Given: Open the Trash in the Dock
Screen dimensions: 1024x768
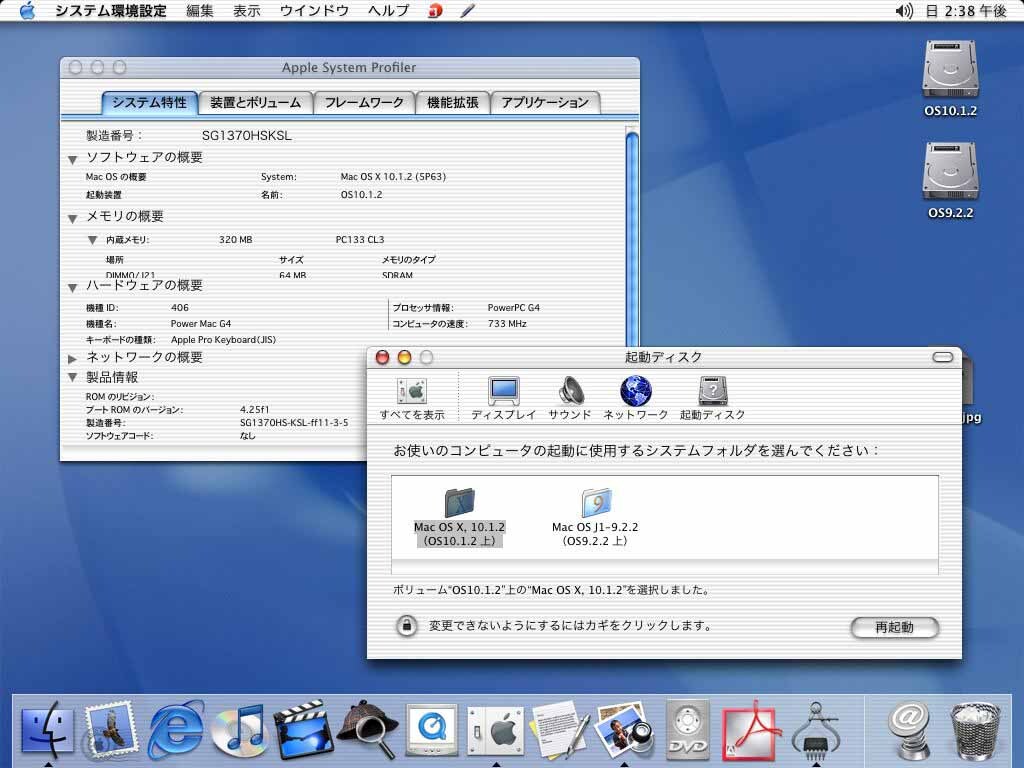Looking at the screenshot, I should [x=974, y=729].
